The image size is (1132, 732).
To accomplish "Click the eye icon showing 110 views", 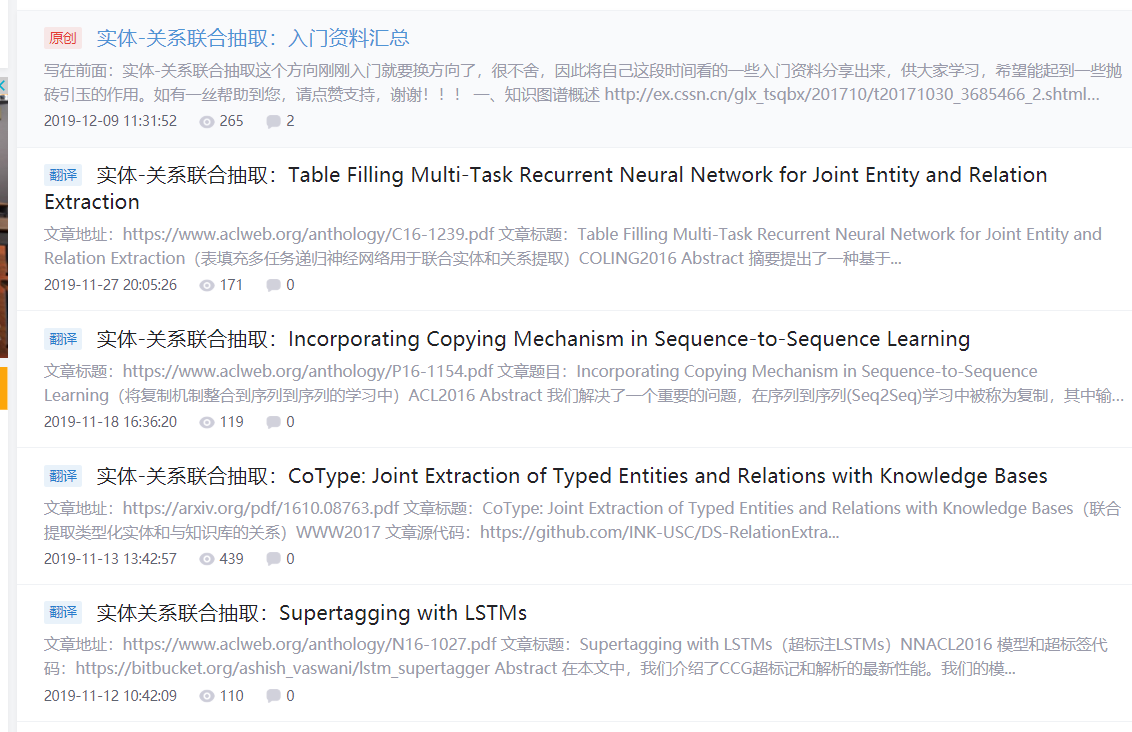I will coord(209,695).
